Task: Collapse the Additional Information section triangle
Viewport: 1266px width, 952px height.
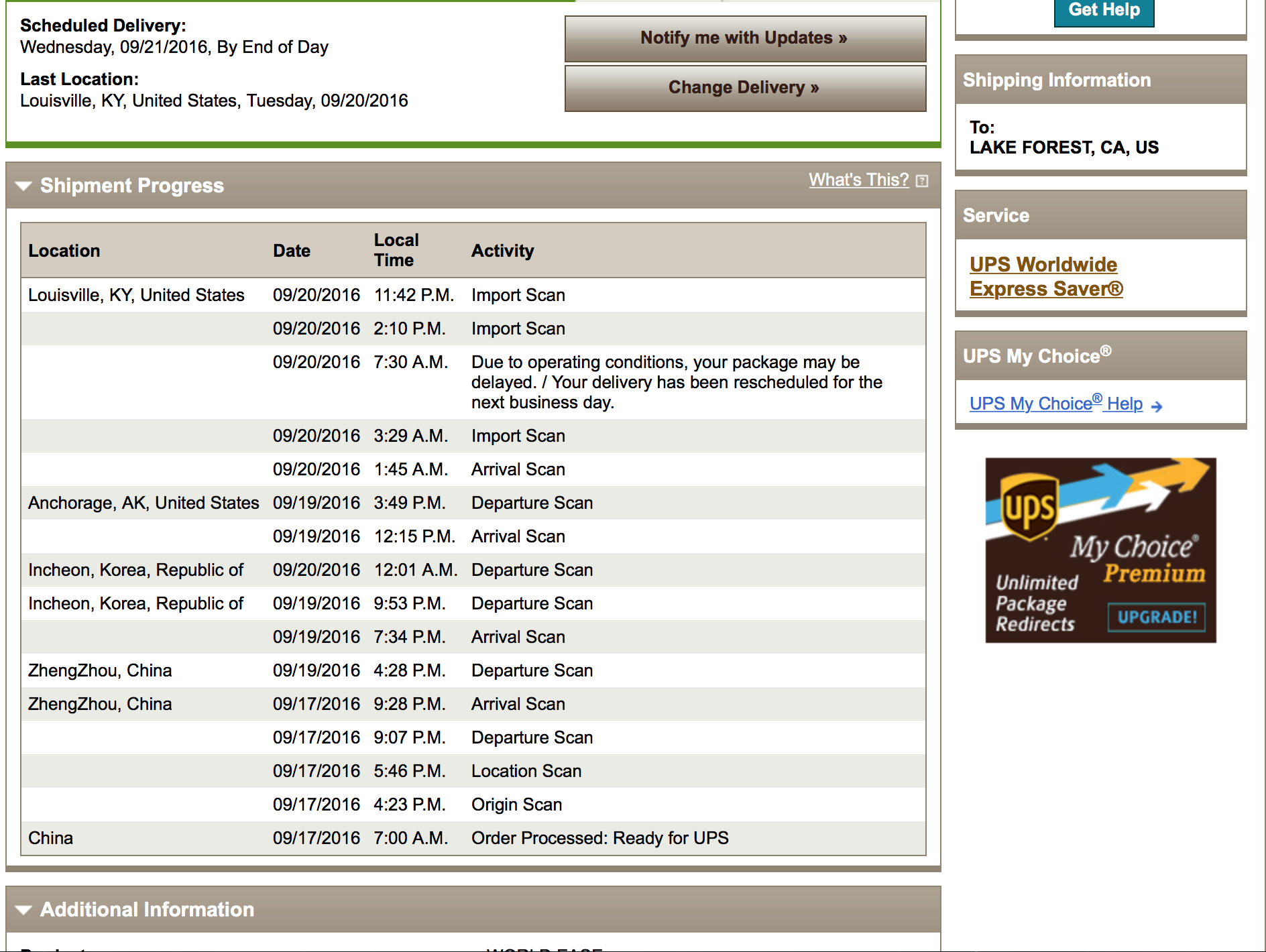Action: pos(23,910)
